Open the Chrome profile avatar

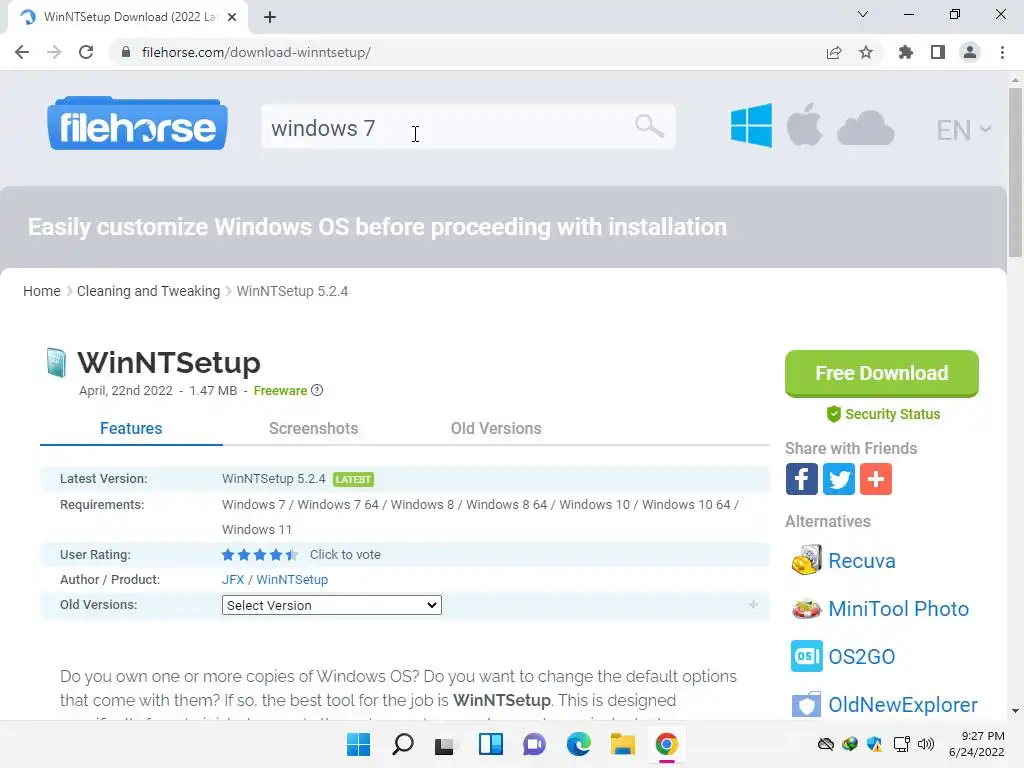(x=970, y=52)
